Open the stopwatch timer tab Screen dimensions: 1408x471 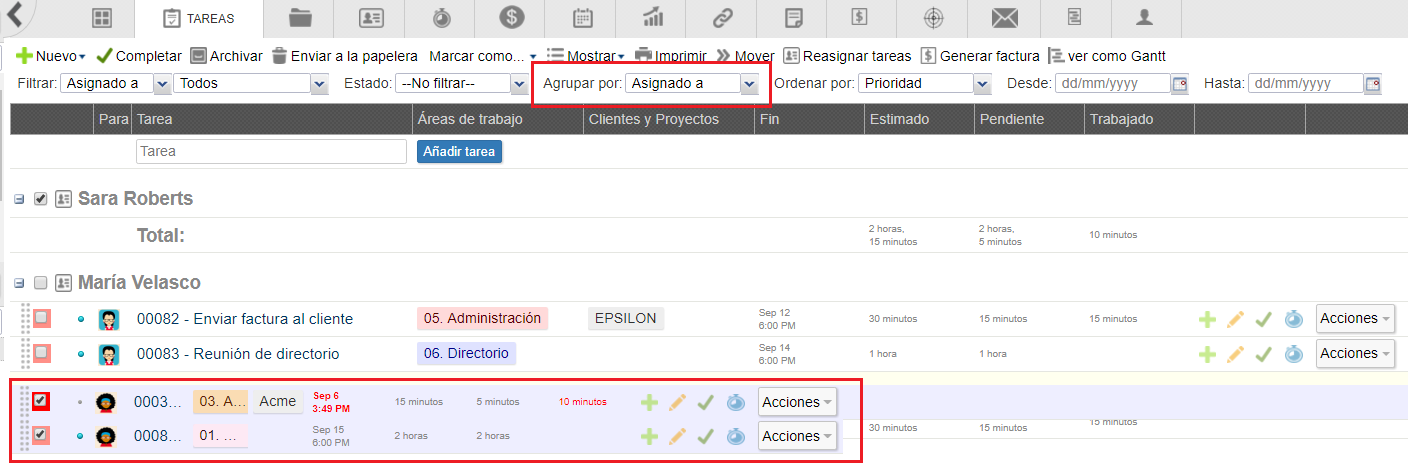click(x=441, y=18)
